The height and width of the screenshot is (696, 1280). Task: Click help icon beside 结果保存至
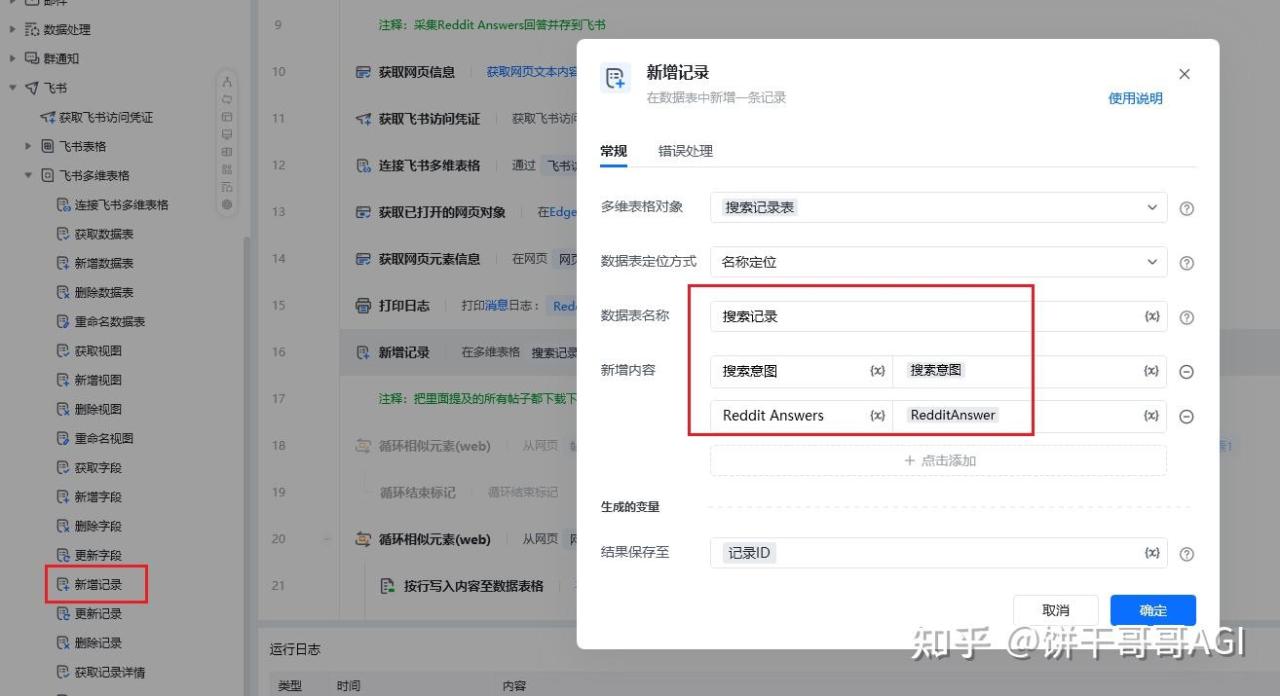pos(1186,554)
